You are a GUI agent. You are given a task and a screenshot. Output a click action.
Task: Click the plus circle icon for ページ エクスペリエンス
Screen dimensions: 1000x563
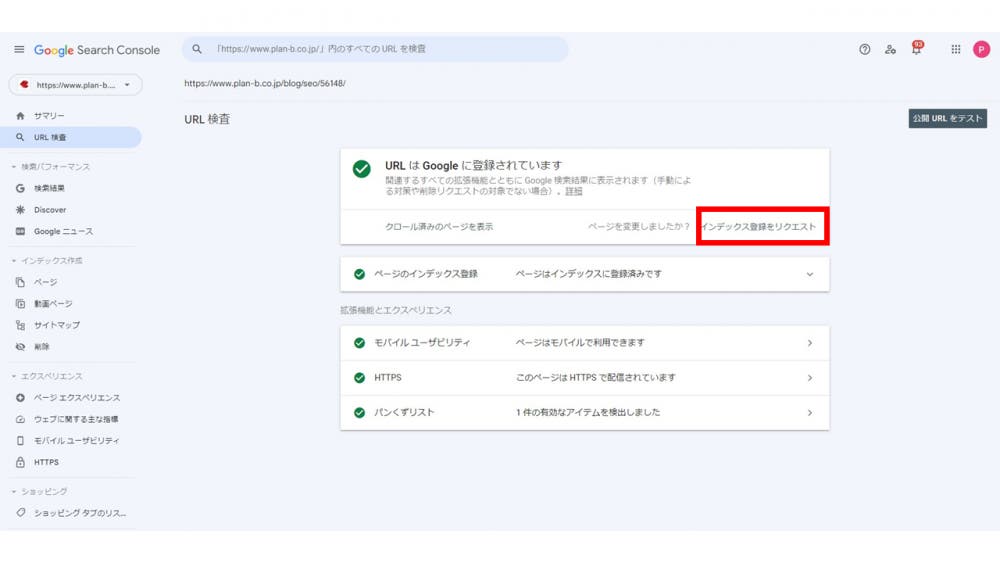pyautogui.click(x=20, y=397)
